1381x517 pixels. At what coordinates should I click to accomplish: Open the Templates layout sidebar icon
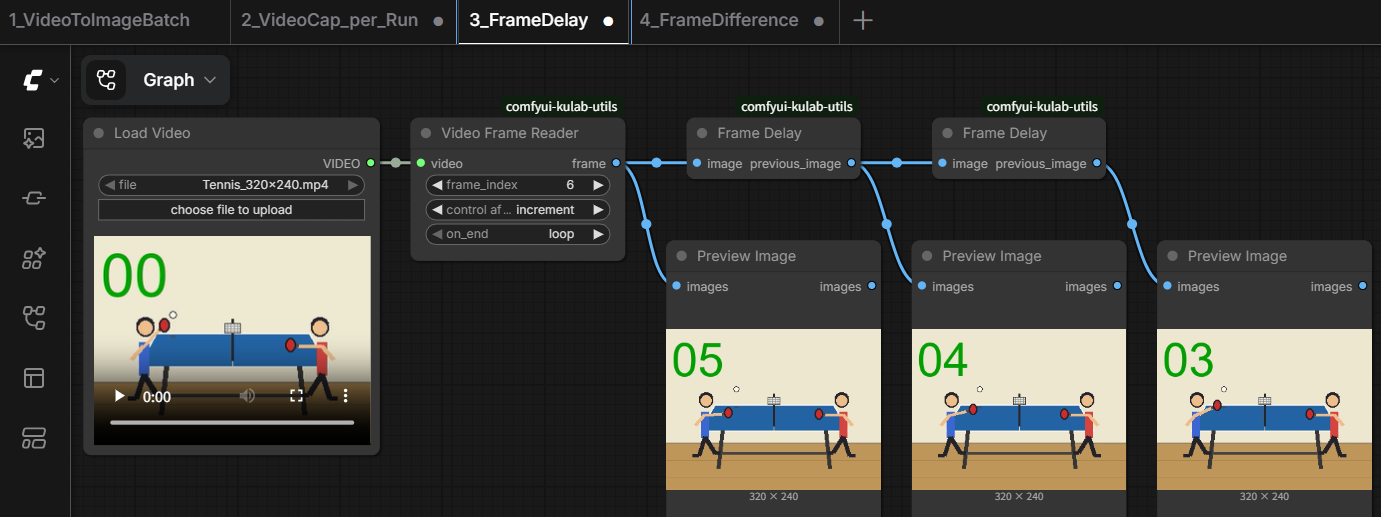[34, 378]
